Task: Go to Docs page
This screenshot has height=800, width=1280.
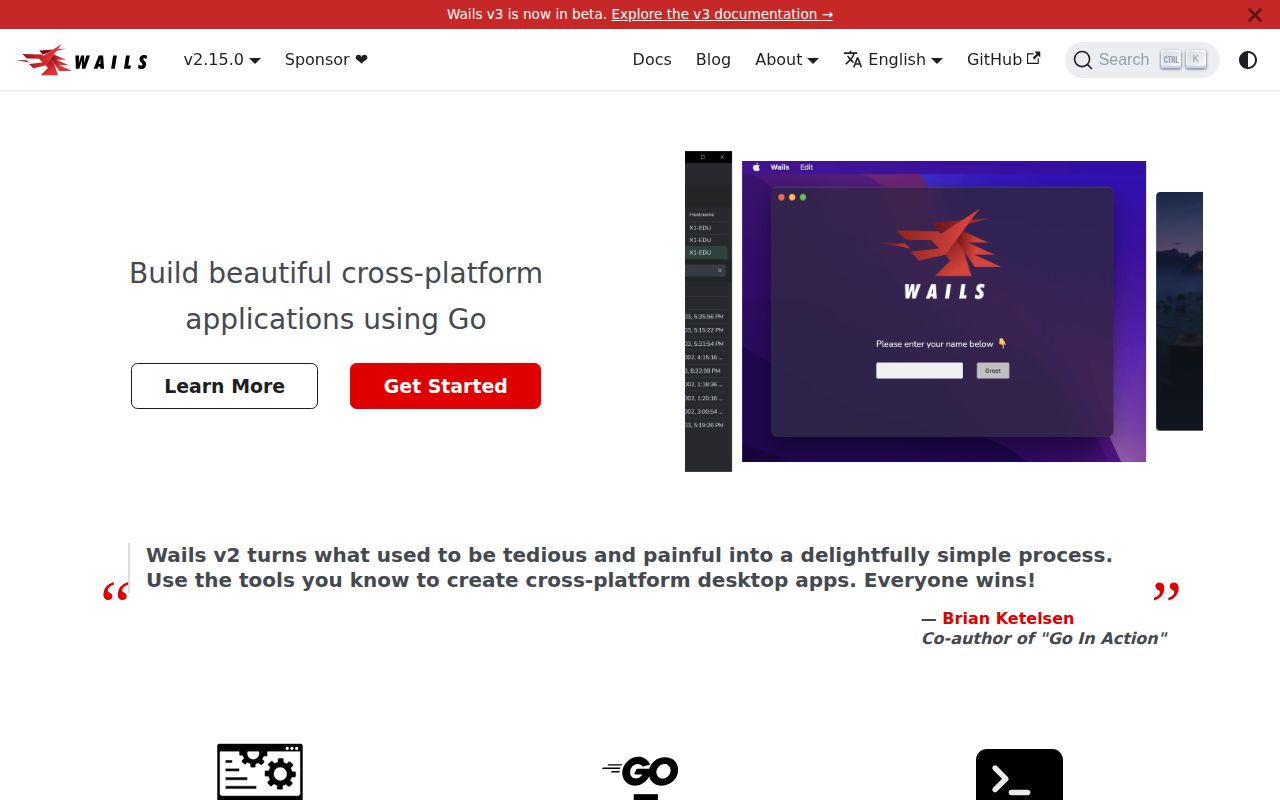Action: click(652, 60)
